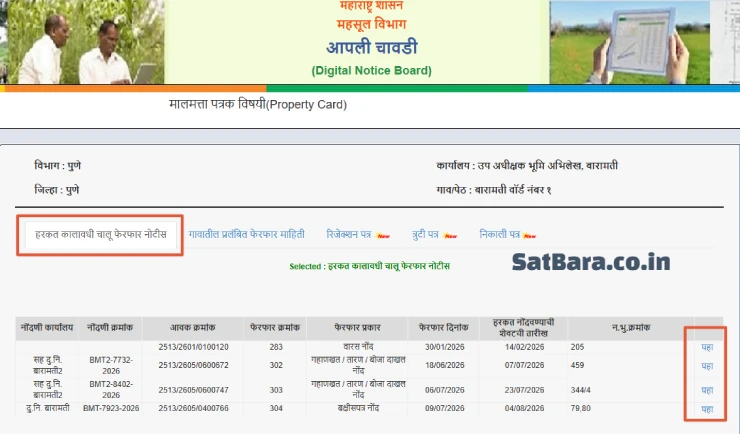Click last objection date 07/07/2026 cell
740x434 pixels.
pyautogui.click(x=524, y=366)
